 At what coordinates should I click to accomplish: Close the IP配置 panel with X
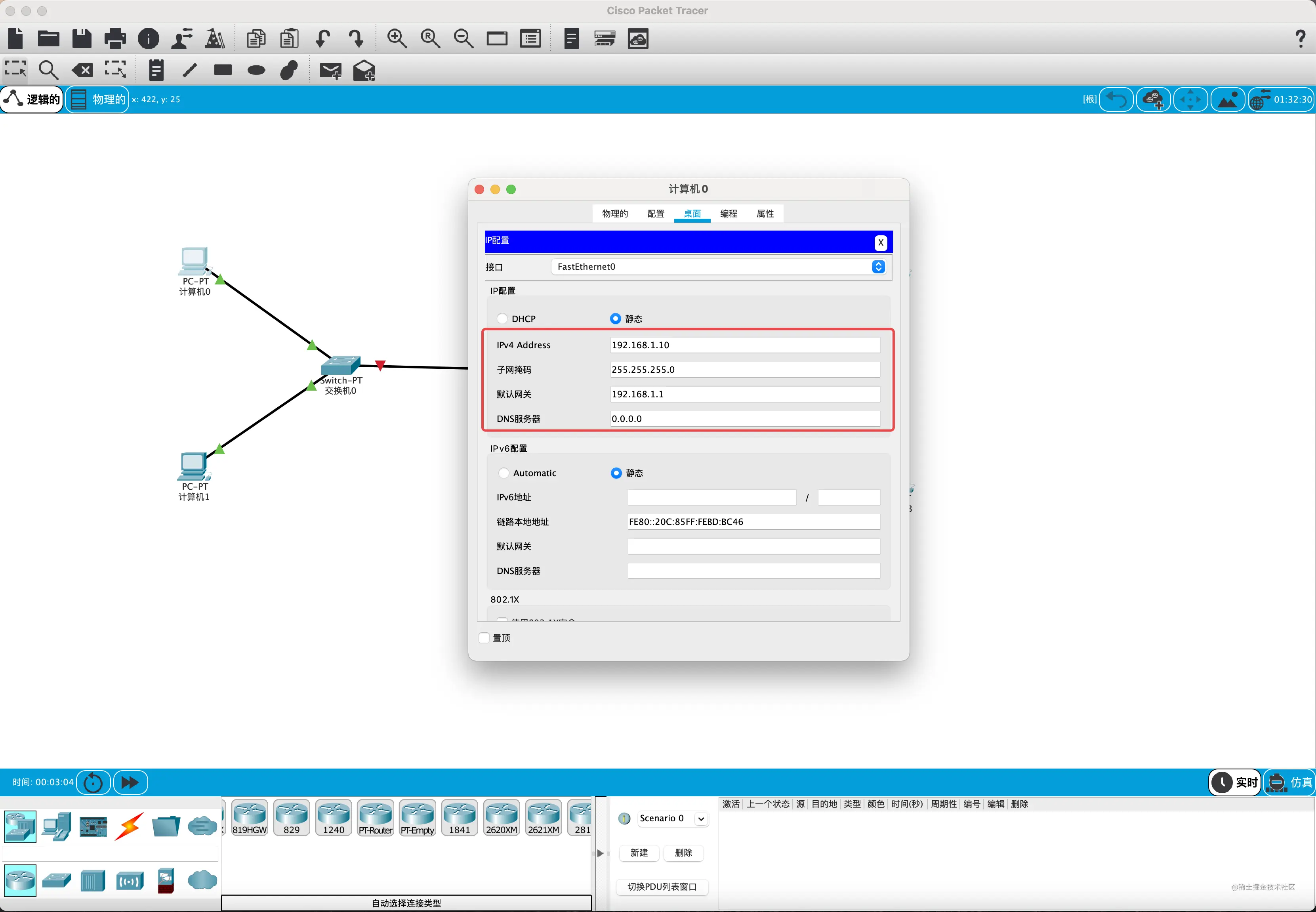pyautogui.click(x=881, y=242)
